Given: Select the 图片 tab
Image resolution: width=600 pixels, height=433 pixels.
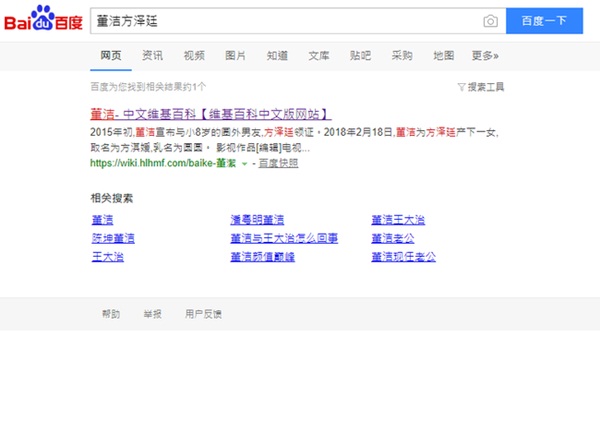Looking at the screenshot, I should click(236, 56).
